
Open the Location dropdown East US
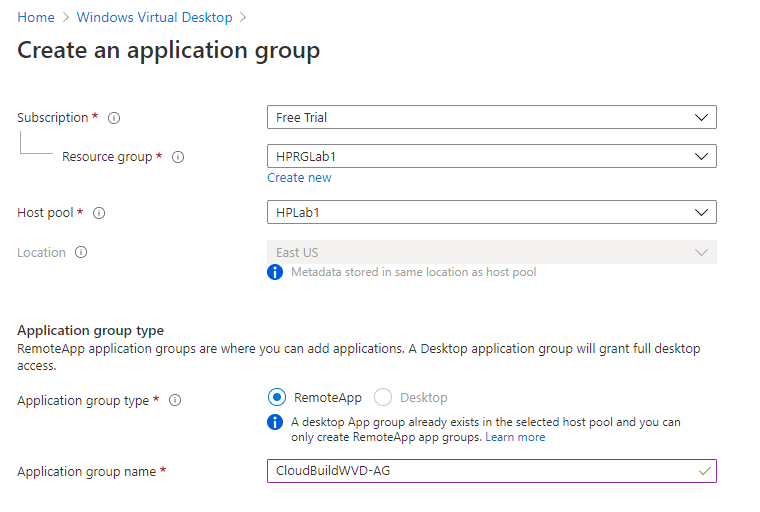[x=491, y=252]
